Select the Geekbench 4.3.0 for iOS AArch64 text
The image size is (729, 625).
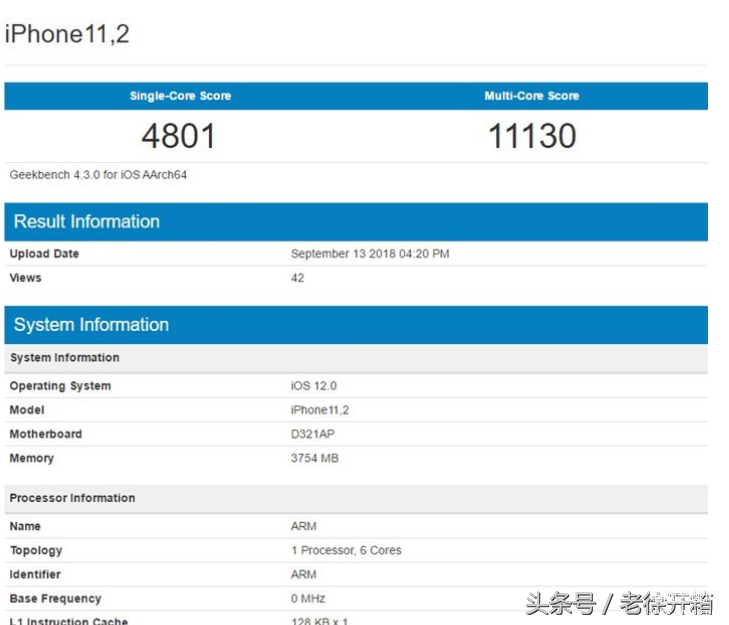[x=98, y=175]
